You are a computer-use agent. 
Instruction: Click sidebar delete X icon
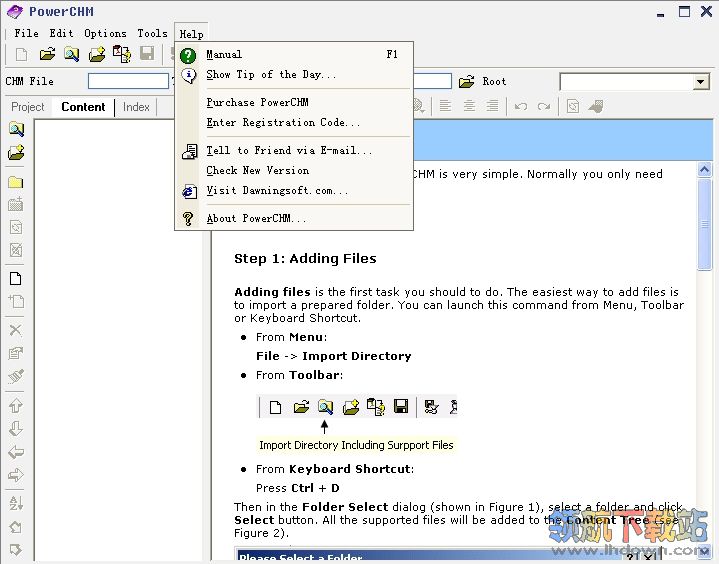pos(16,330)
